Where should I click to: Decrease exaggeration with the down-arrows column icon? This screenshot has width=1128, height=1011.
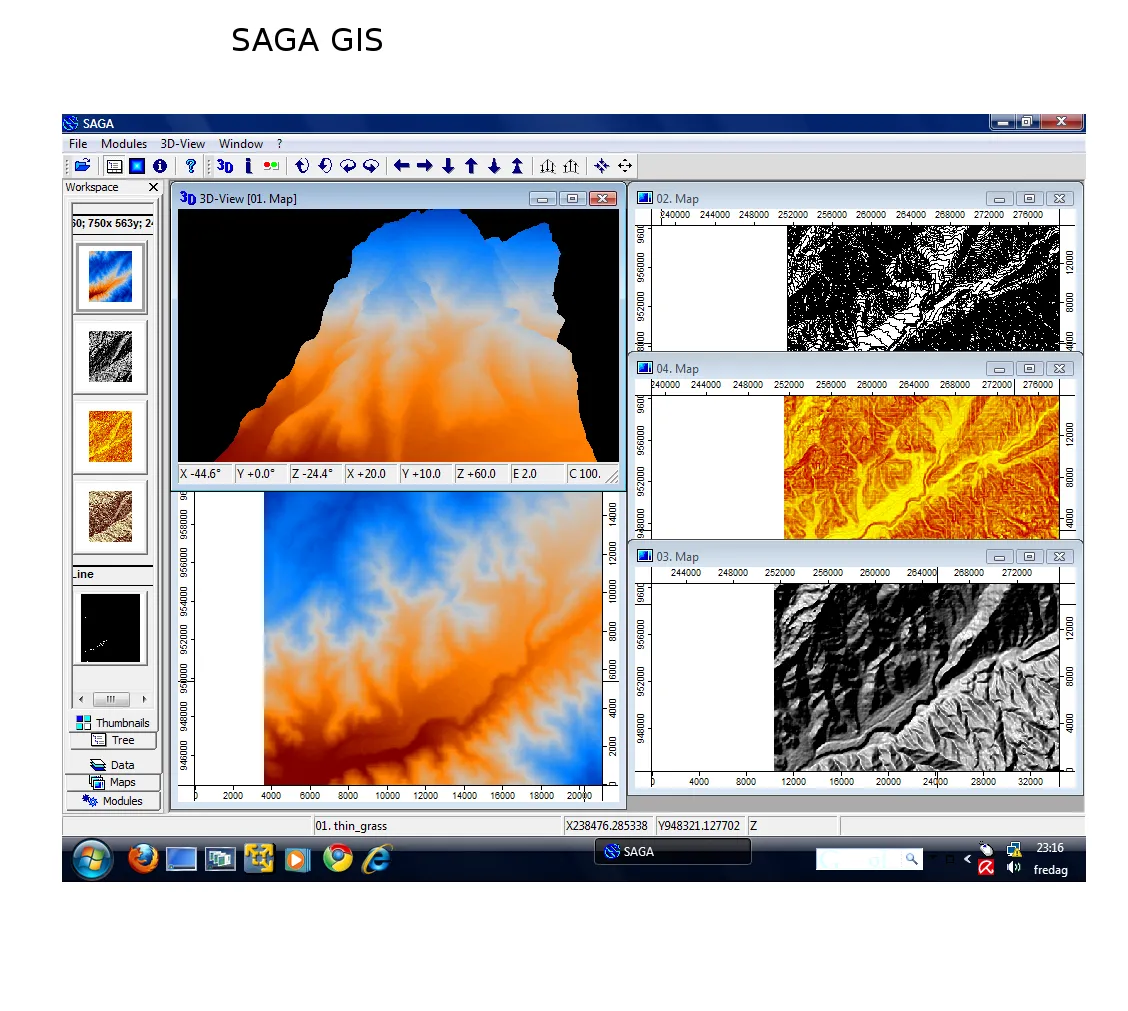[548, 166]
